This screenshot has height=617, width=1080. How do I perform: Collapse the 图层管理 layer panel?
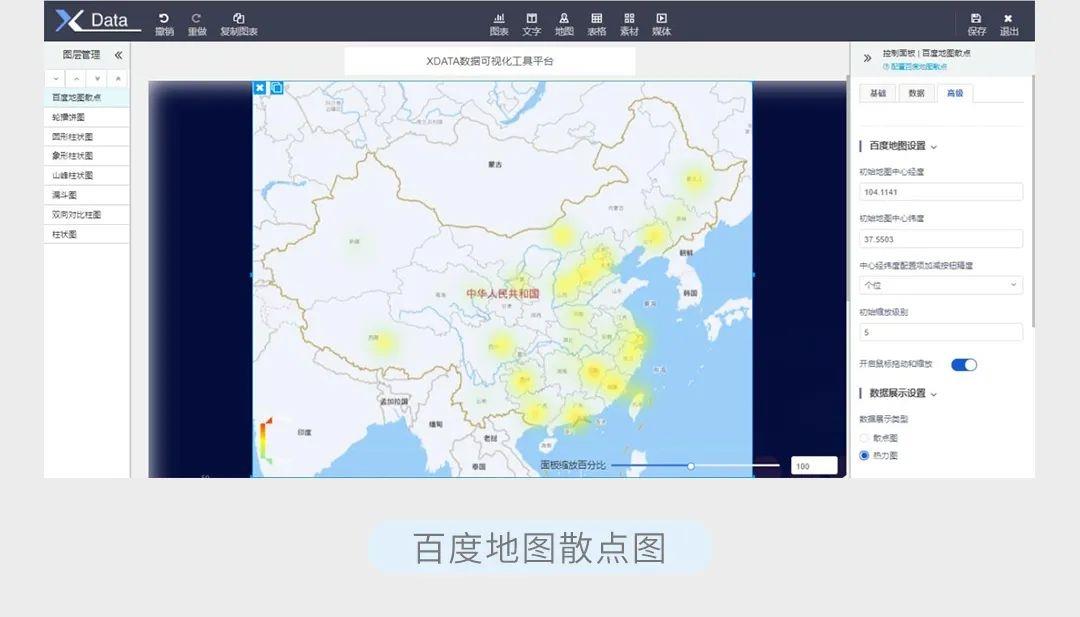118,55
